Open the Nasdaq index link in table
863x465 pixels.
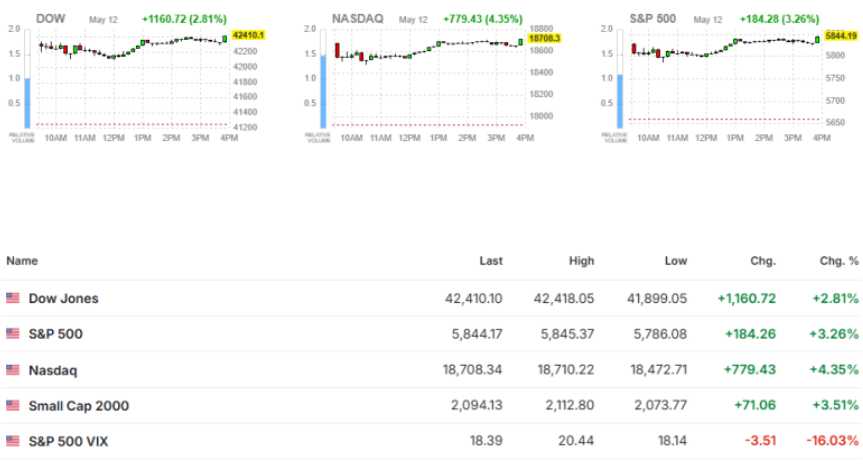pyautogui.click(x=53, y=370)
